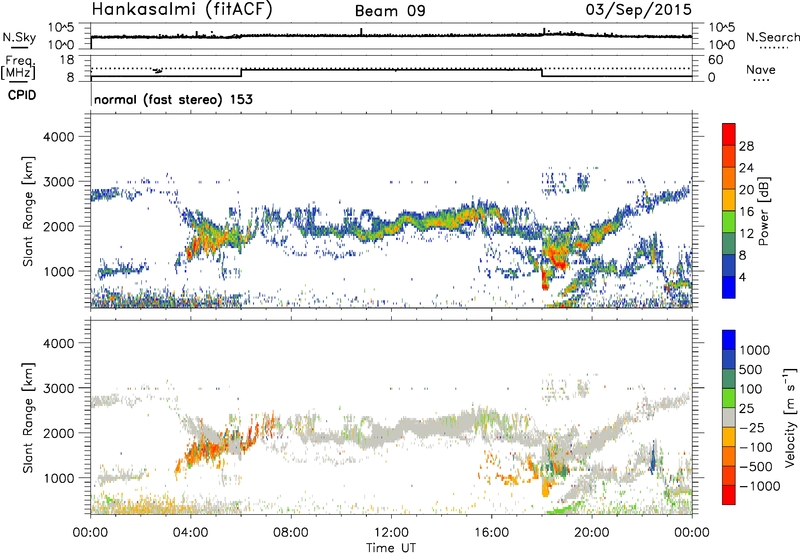Click the 'Beam 09' label
Screen dimensions: 800x554
[390, 11]
